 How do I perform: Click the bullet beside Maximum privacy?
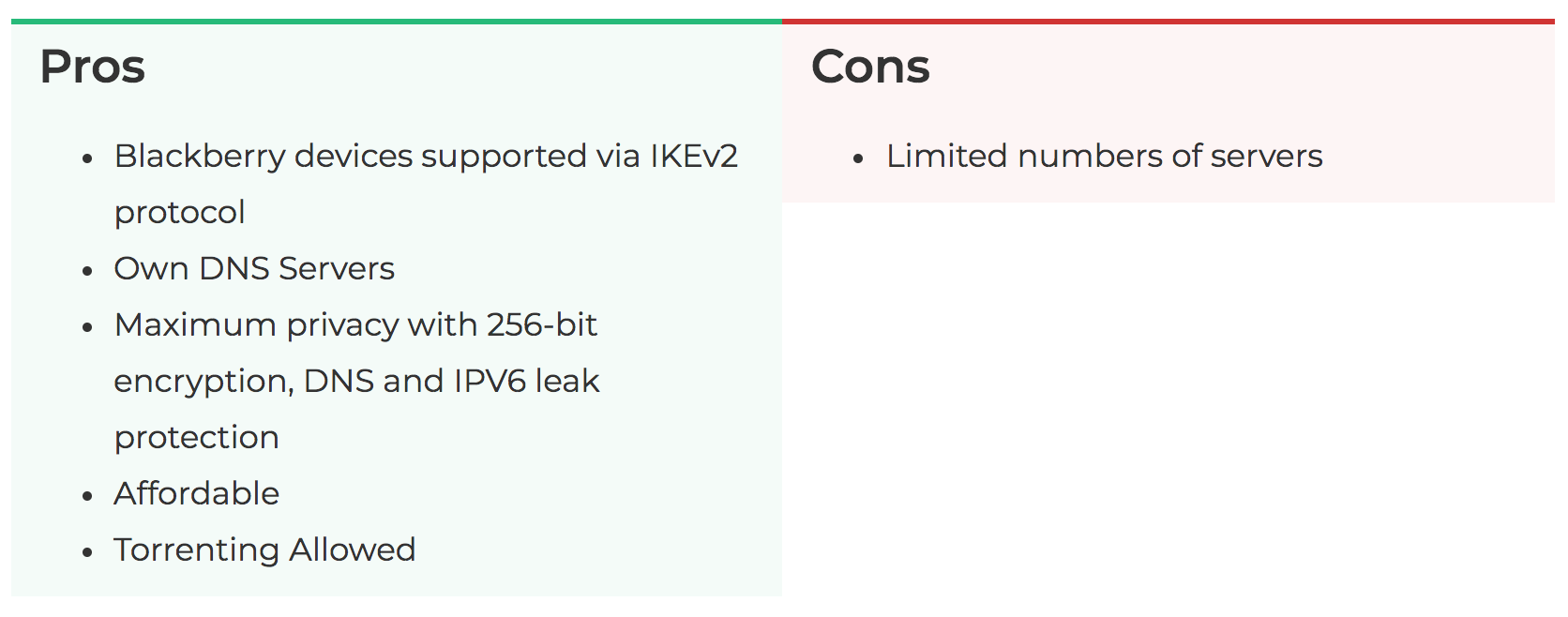pos(87,327)
